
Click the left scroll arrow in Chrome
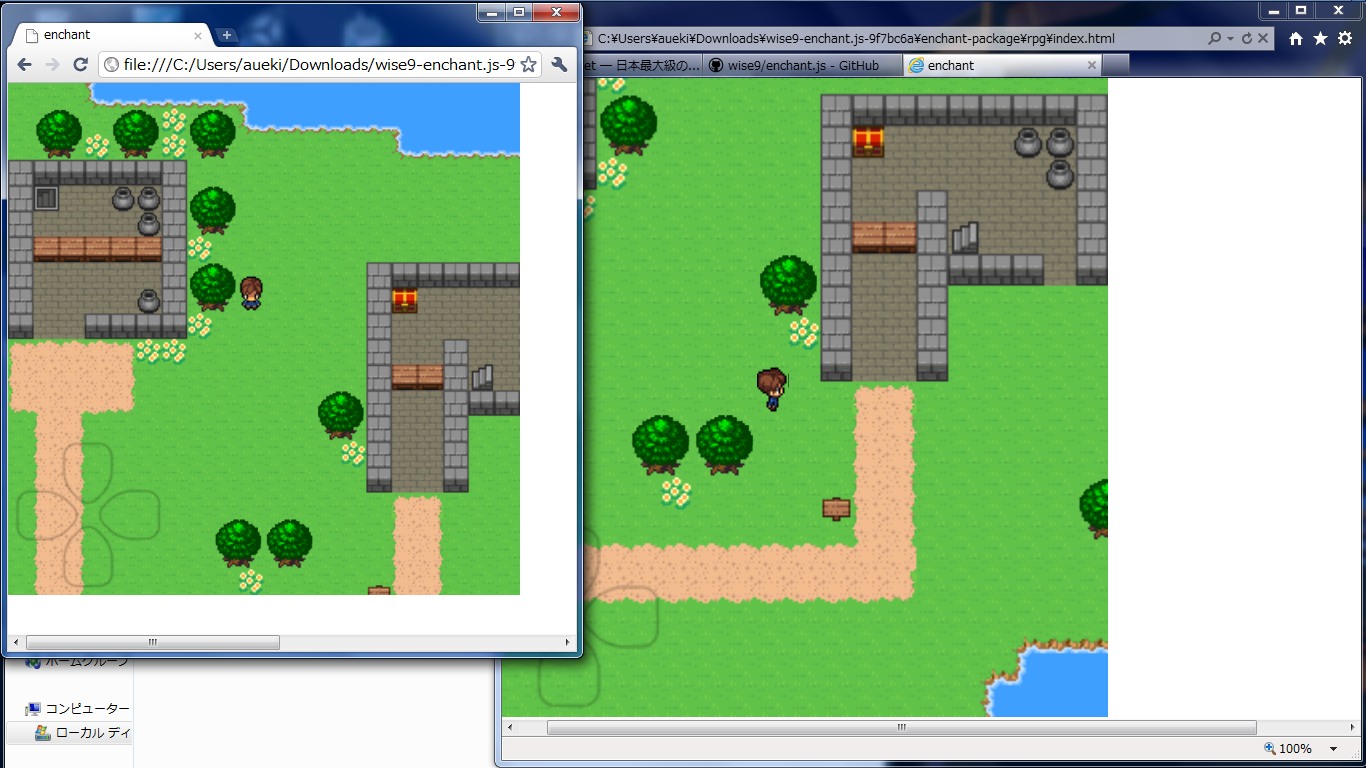point(15,642)
